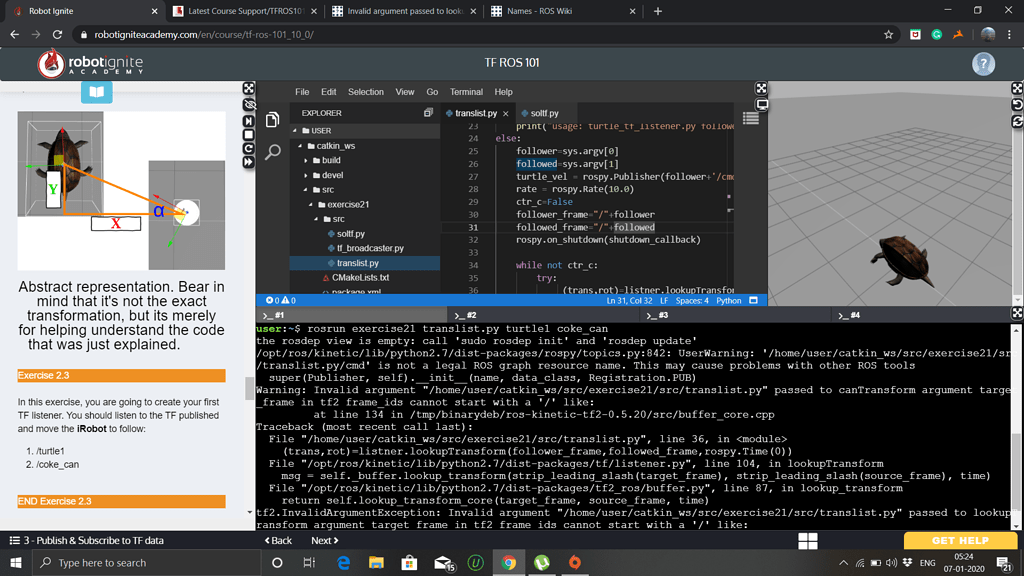This screenshot has height=576, width=1024.
Task: Click the GET HELP button
Action: [959, 540]
